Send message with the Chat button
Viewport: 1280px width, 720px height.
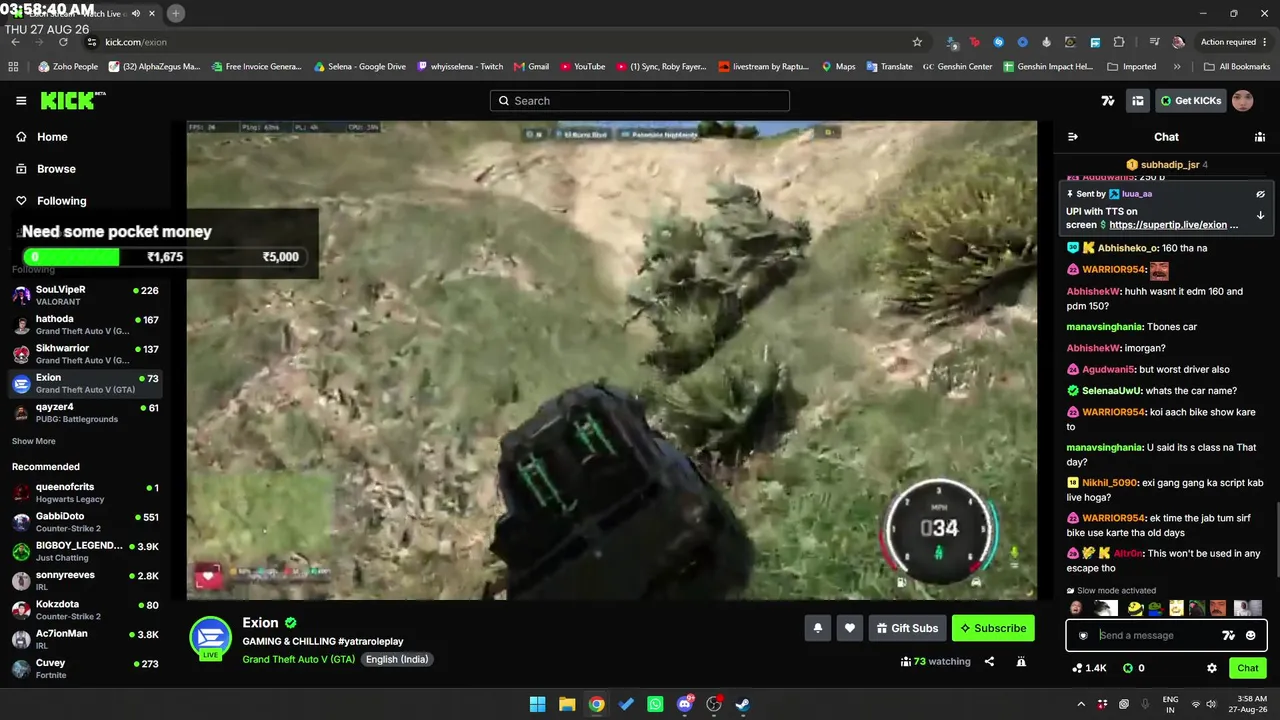(1247, 668)
